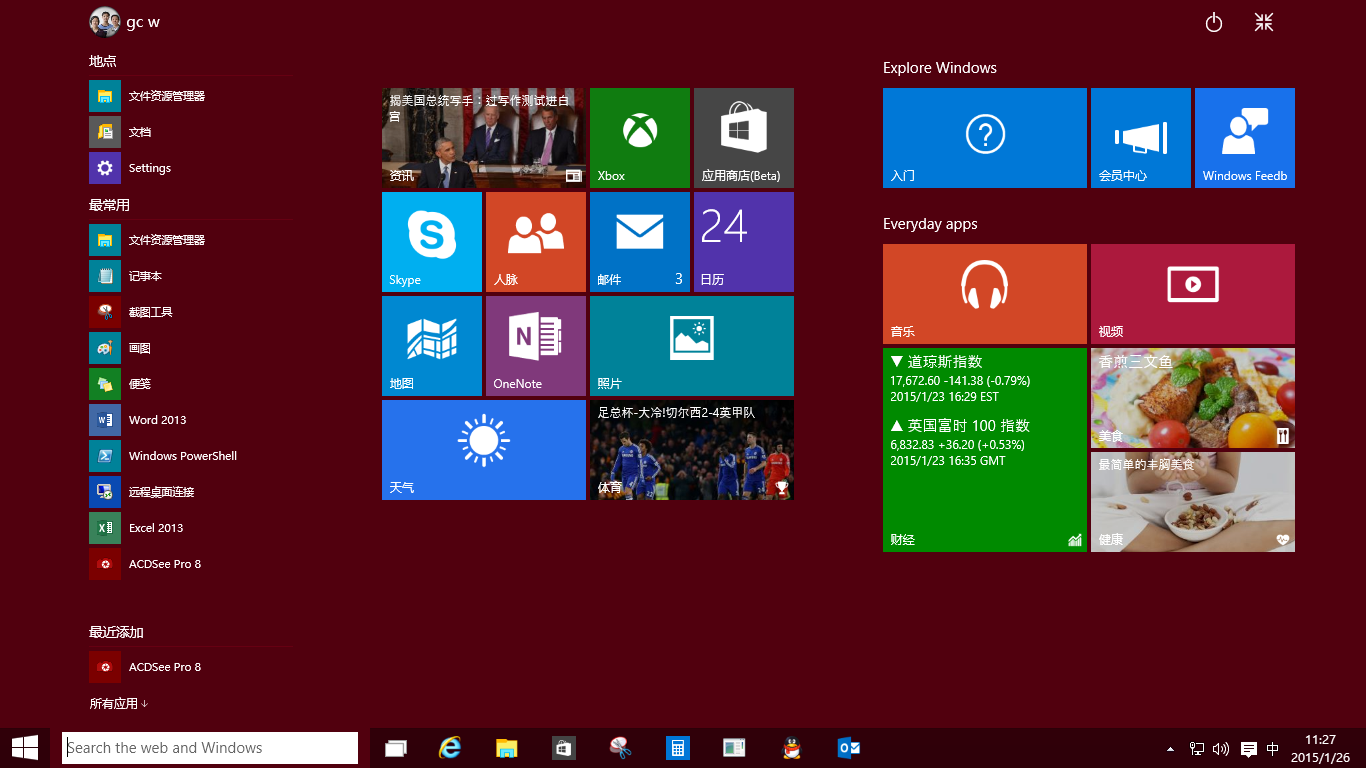Image resolution: width=1366 pixels, height=768 pixels.
Task: Open the 体育 Sports tile
Action: tap(692, 450)
